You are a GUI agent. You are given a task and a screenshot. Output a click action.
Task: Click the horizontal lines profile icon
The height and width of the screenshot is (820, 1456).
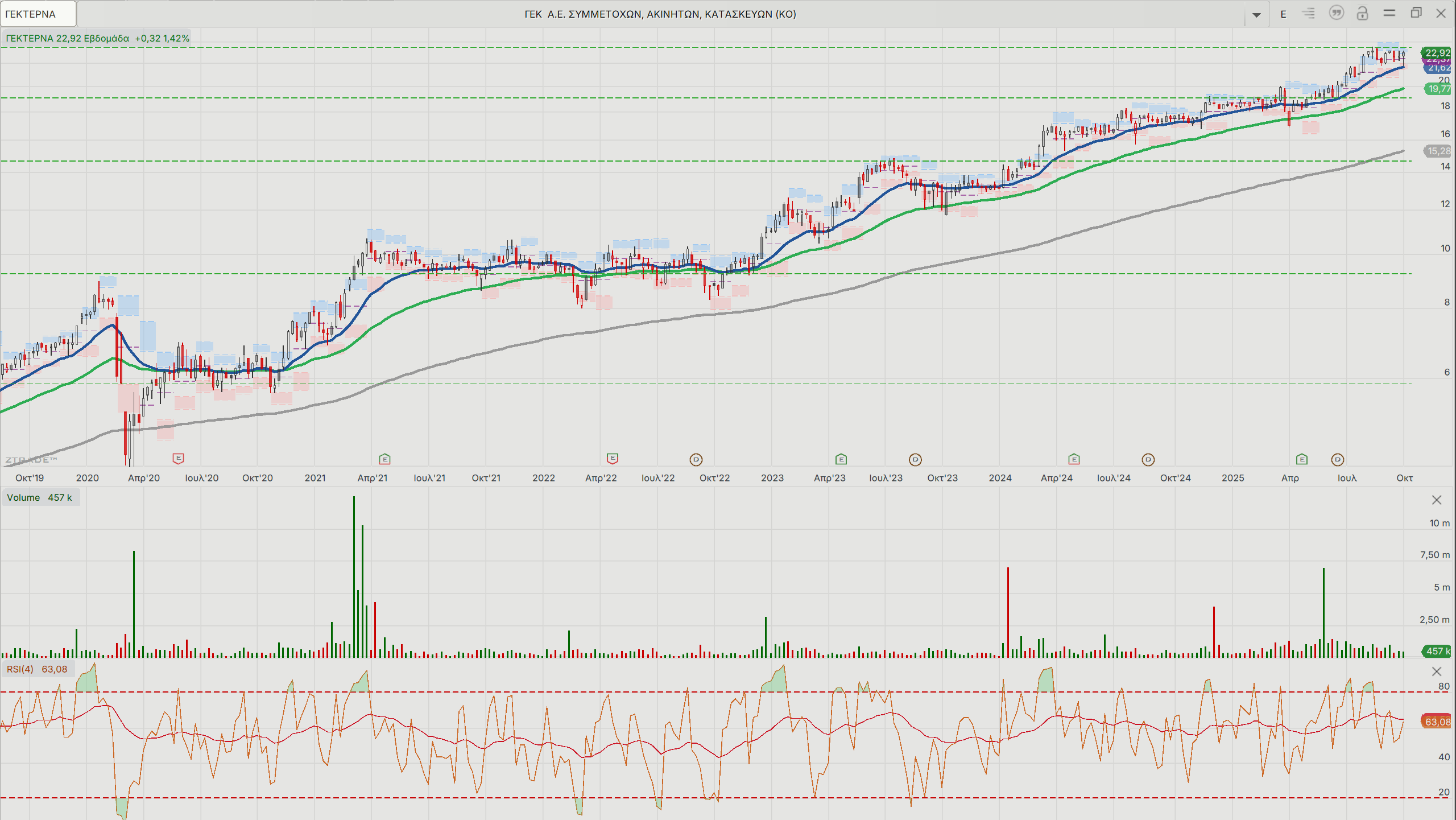pyautogui.click(x=1309, y=13)
